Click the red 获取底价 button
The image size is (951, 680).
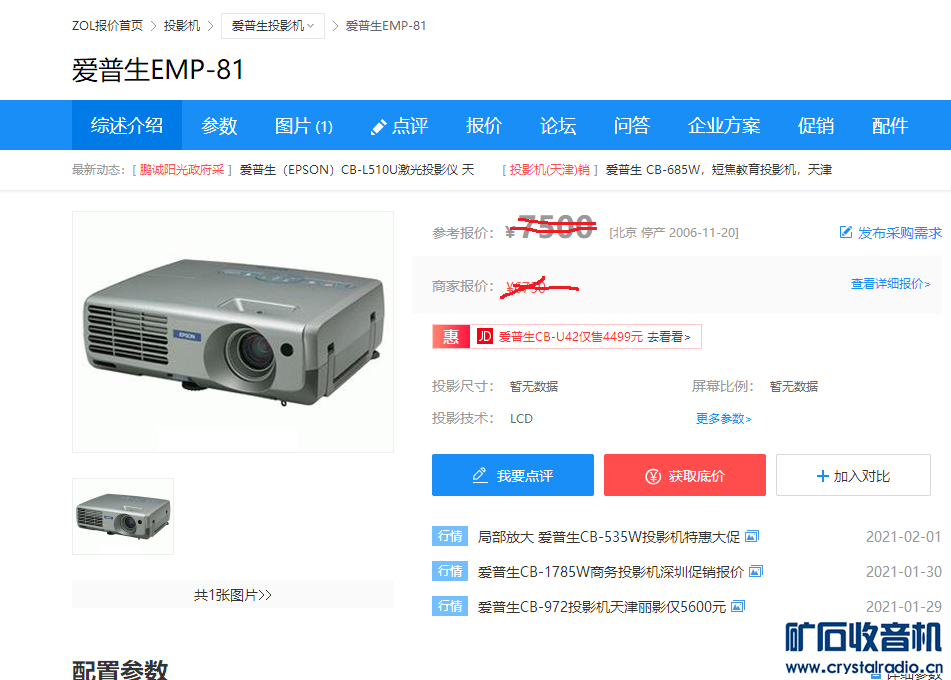click(685, 476)
